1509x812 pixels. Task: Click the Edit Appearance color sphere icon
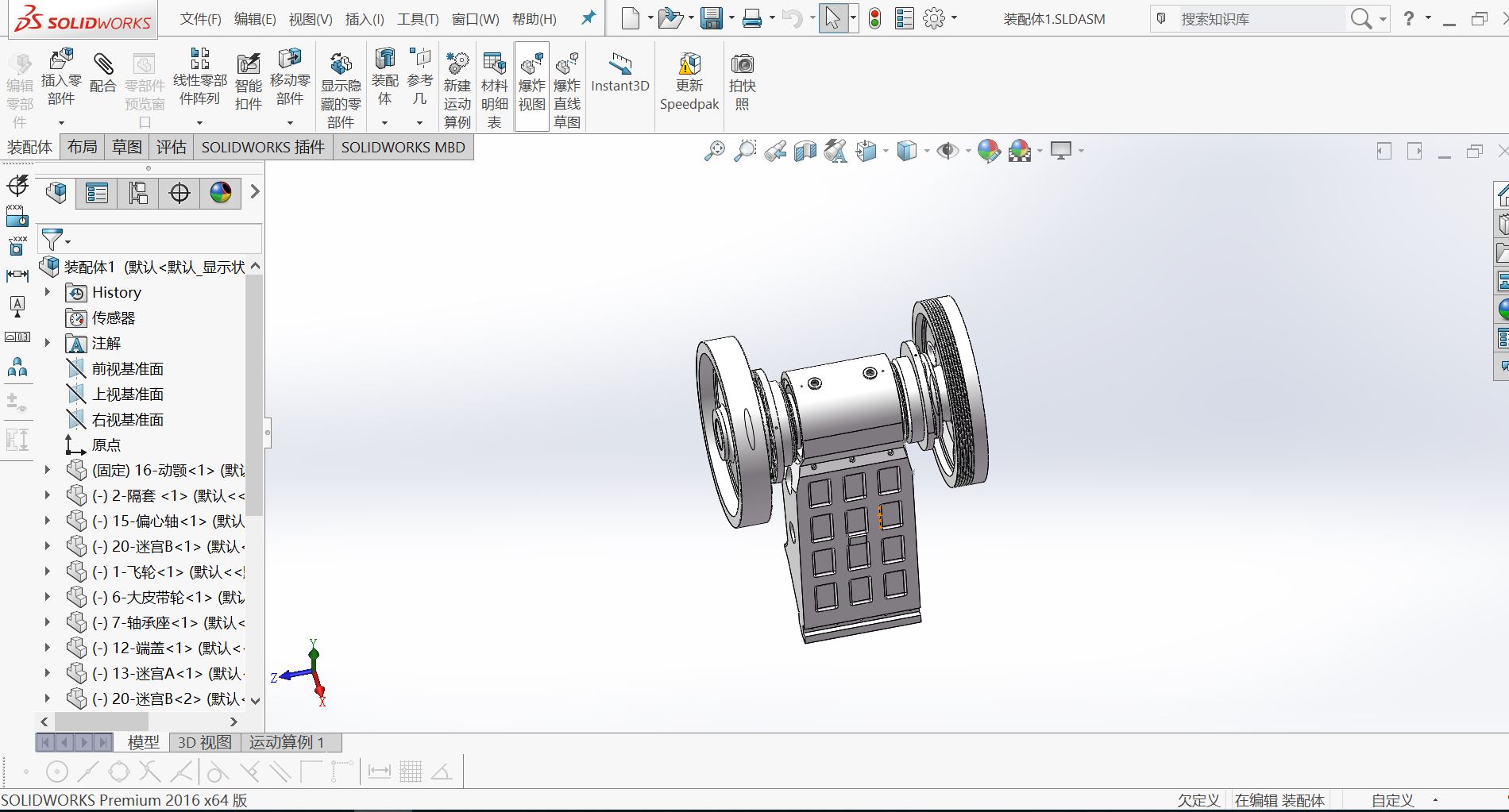point(988,151)
